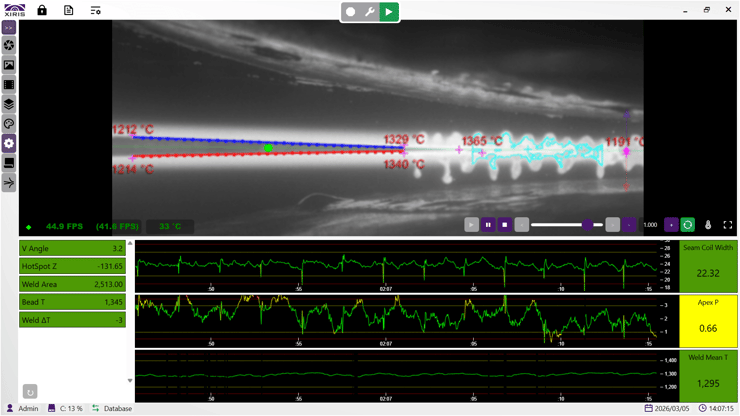Click the green play run button
This screenshot has width=740, height=416.
click(x=389, y=12)
